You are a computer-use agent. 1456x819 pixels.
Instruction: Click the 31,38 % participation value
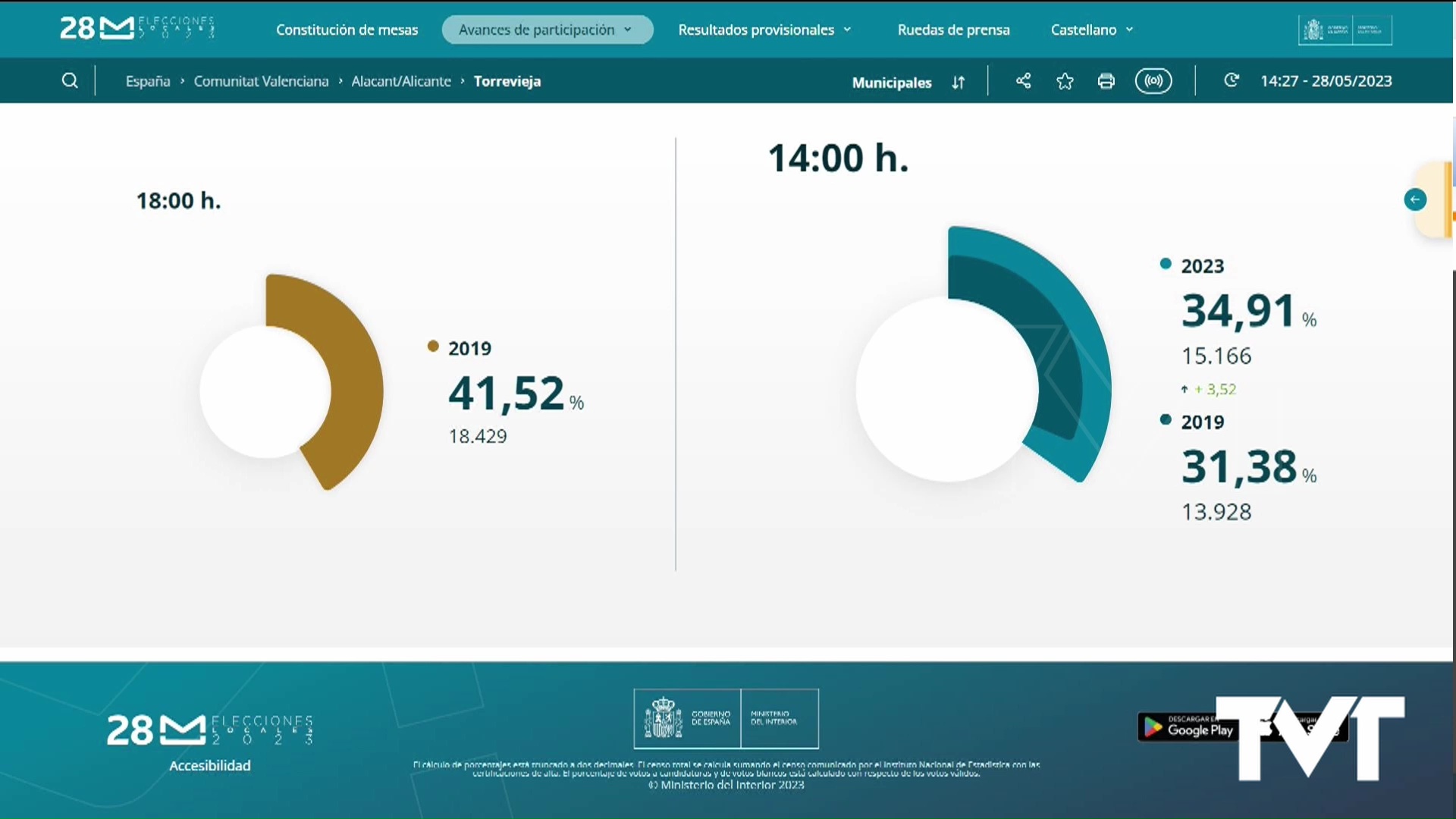(1249, 466)
